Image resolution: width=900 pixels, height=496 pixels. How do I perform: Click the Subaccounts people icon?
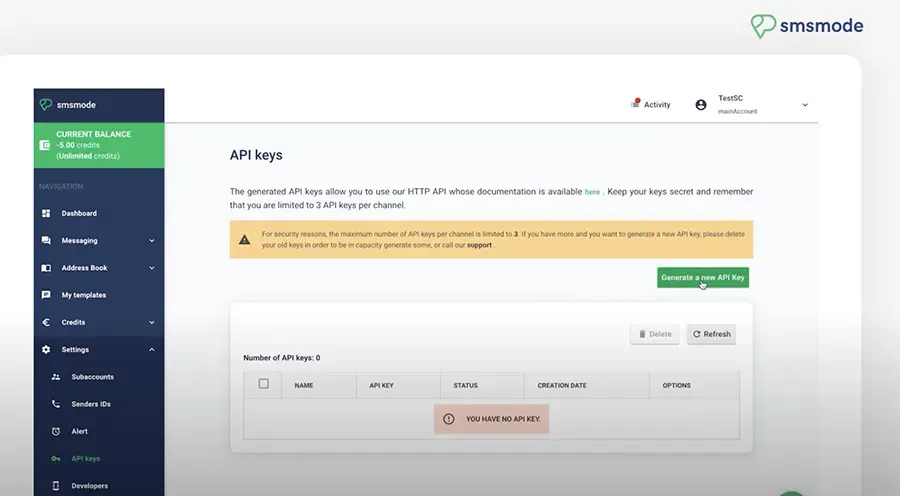[56, 377]
